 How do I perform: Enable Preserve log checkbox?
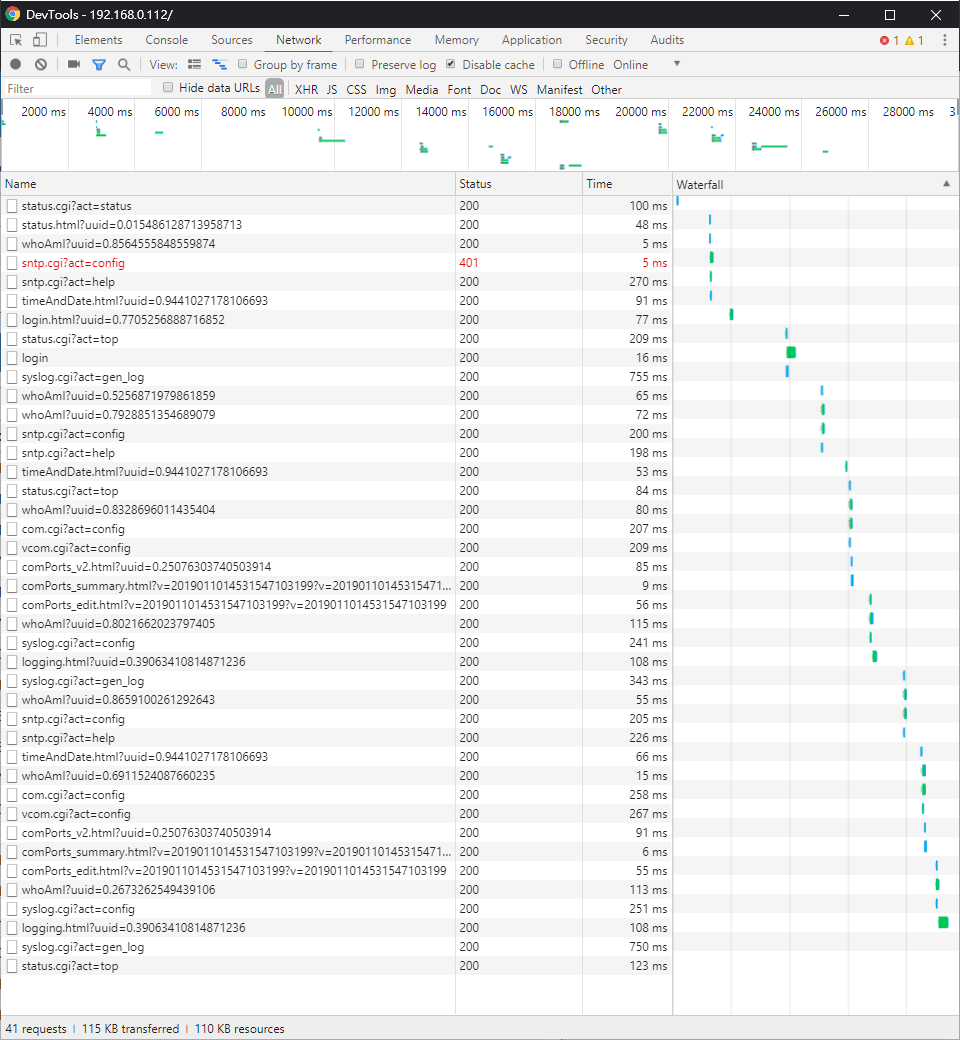pyautogui.click(x=360, y=64)
